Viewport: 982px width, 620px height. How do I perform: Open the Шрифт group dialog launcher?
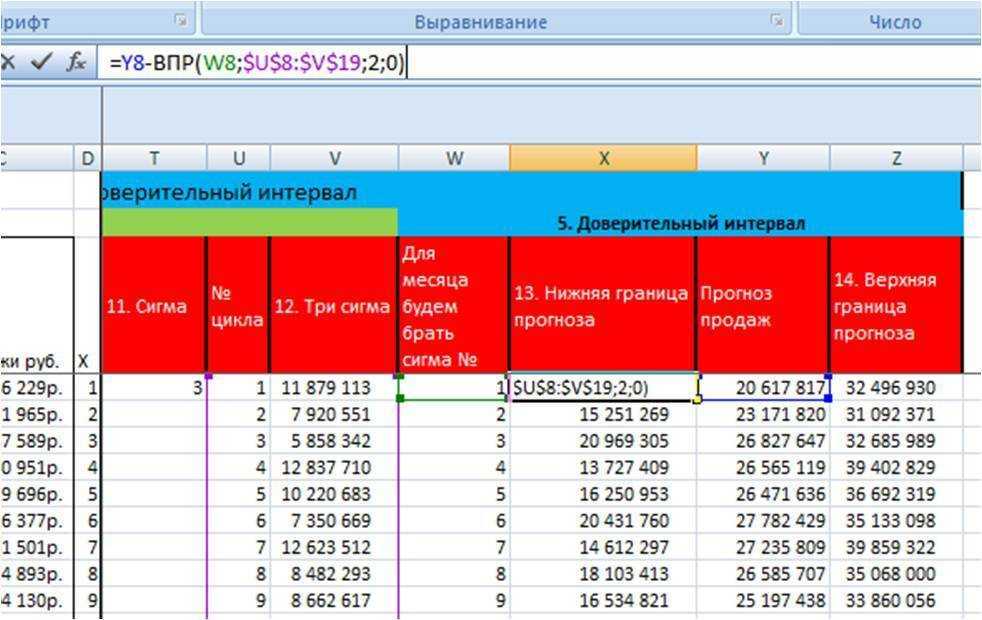(180, 20)
